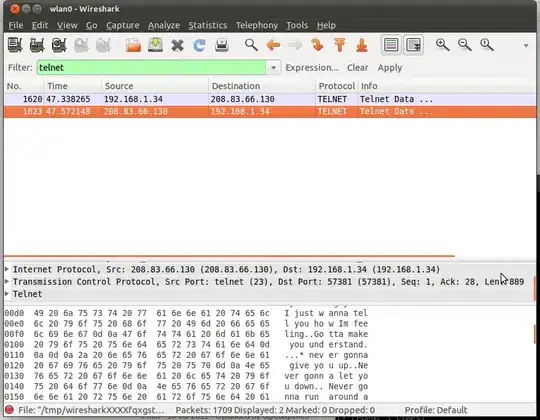
Task: Go back in packet history arrow
Action: (x=273, y=45)
